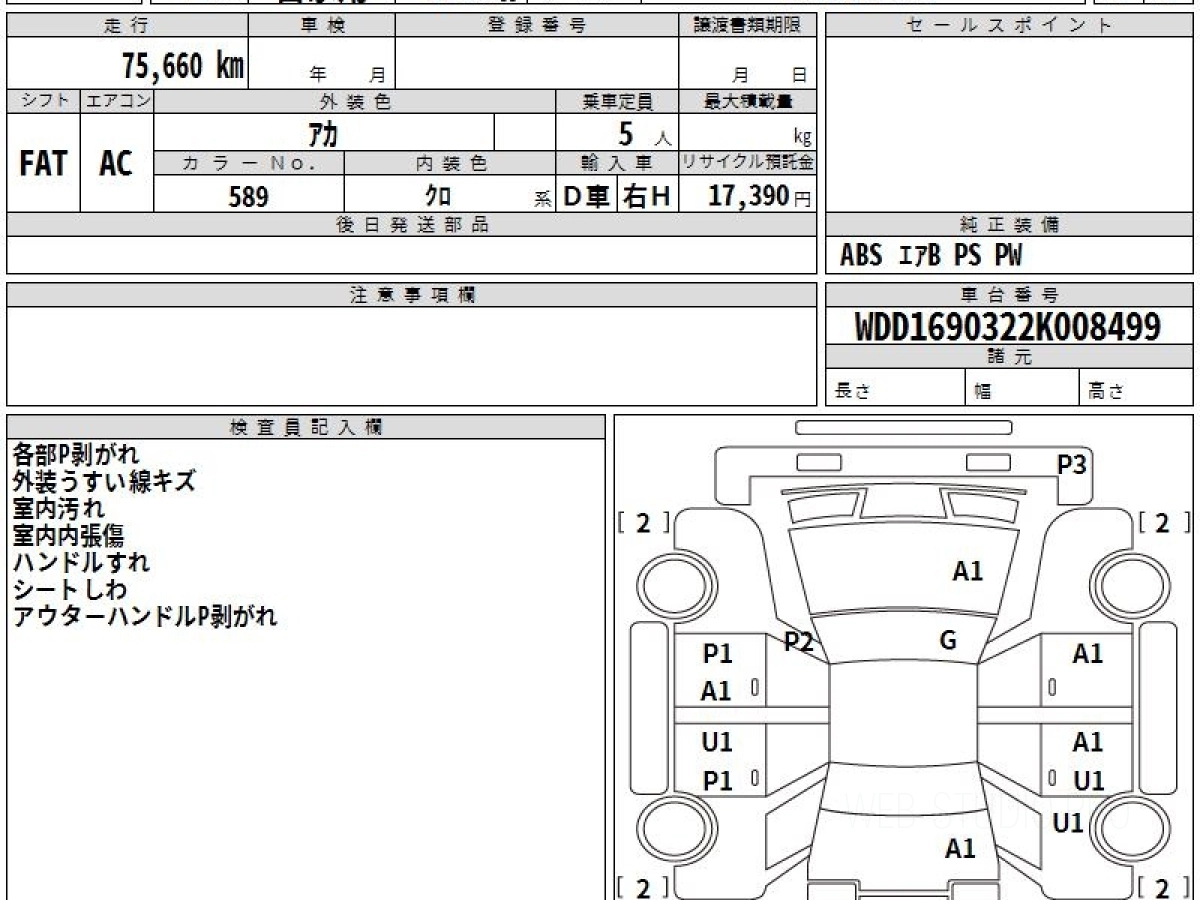Click the 幅 dimension cell

tap(1024, 389)
